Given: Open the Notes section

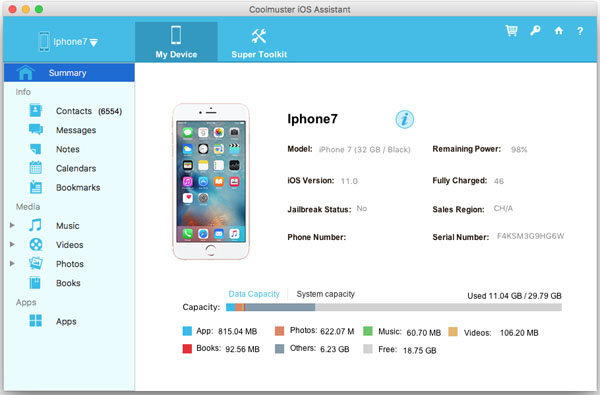Looking at the screenshot, I should pyautogui.click(x=69, y=149).
